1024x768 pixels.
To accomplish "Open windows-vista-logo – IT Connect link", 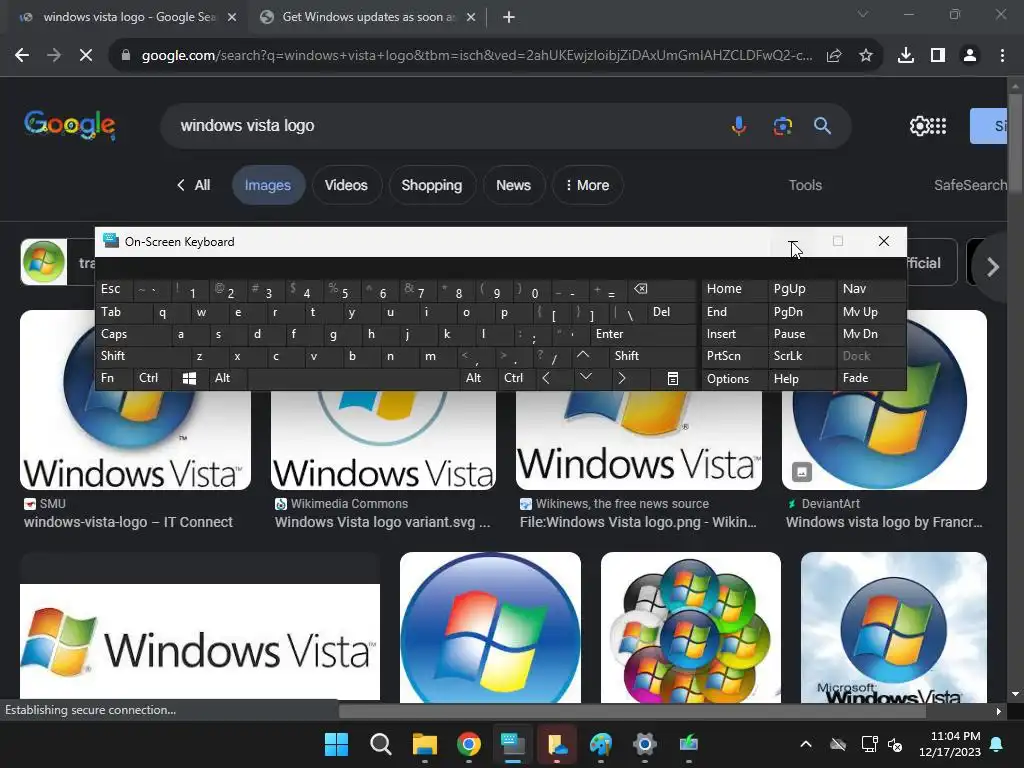I will coord(128,522).
